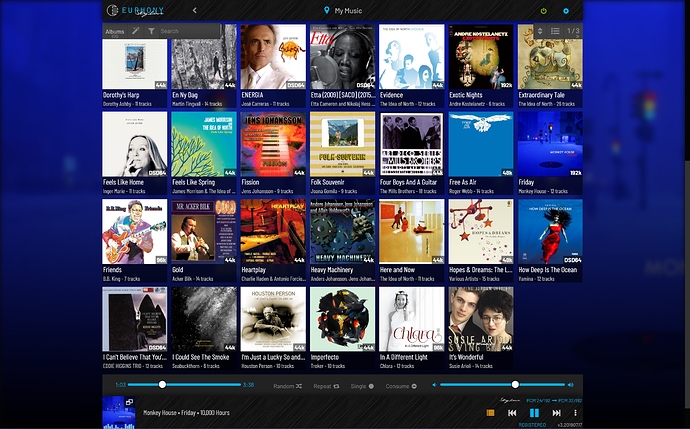690x429 pixels.
Task: Click the REGISTERED status label
Action: coord(532,425)
